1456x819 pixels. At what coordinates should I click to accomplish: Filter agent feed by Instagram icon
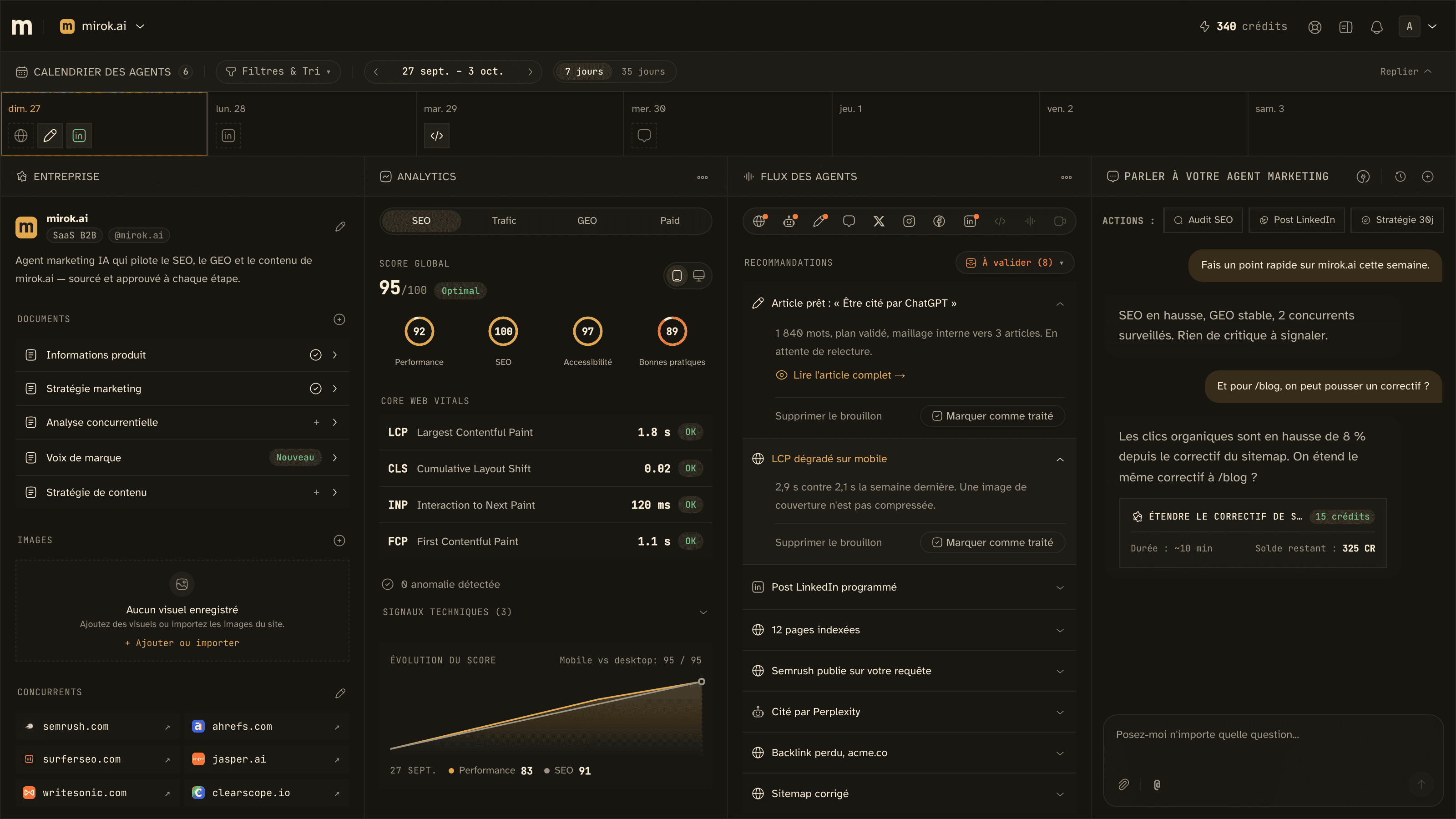(x=909, y=221)
